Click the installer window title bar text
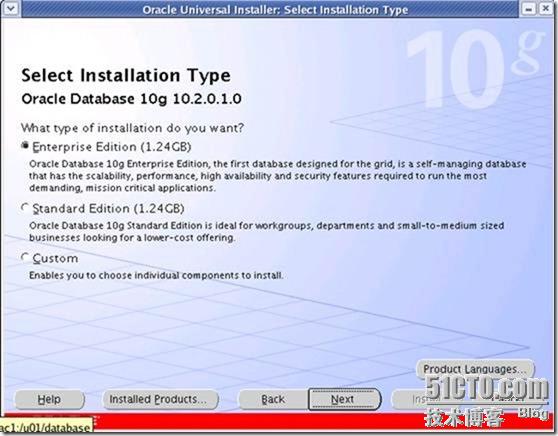Screen dimensions: 558x436 pyautogui.click(x=275, y=10)
